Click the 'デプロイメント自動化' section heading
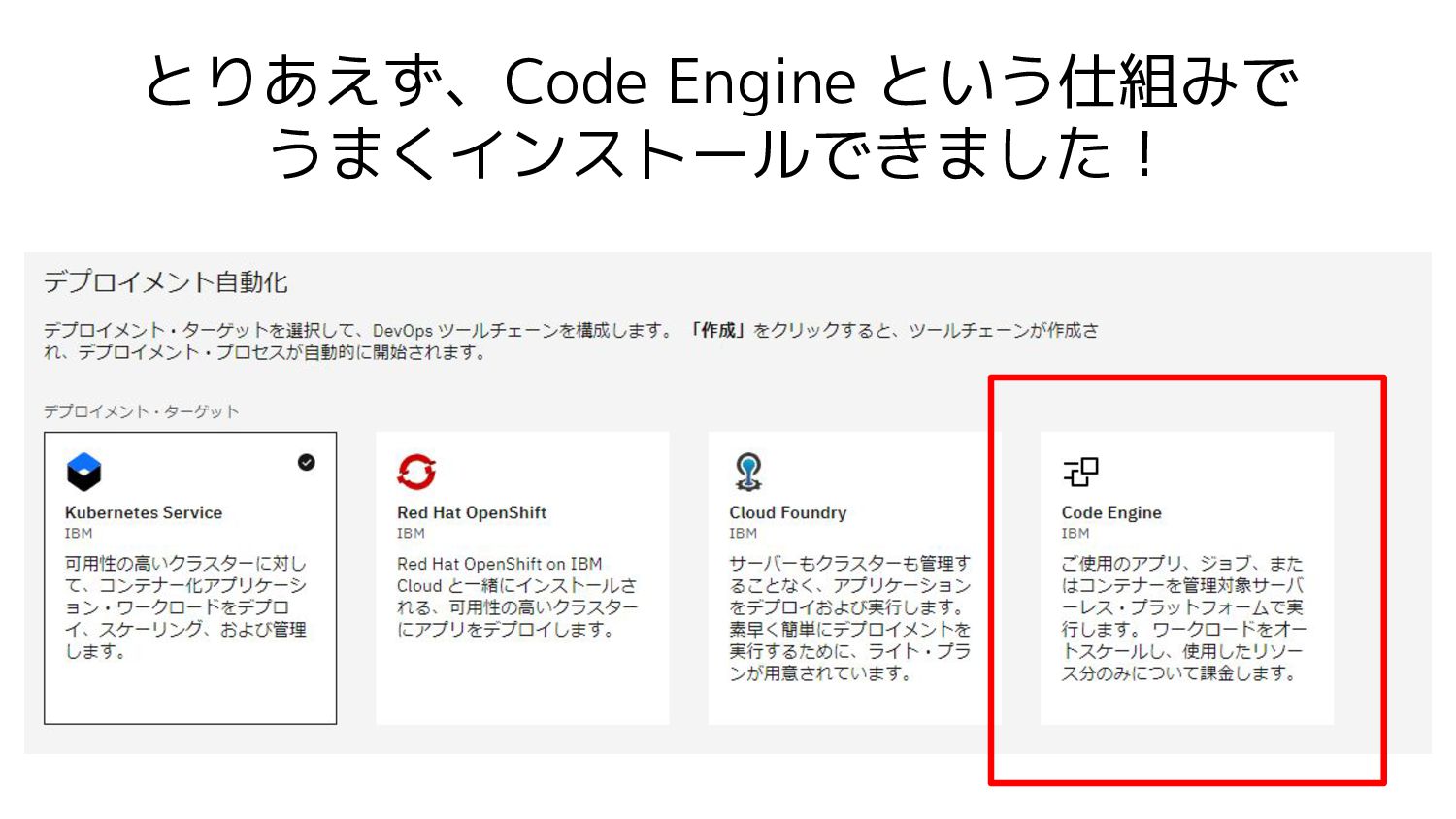1456x819 pixels. pos(166,282)
